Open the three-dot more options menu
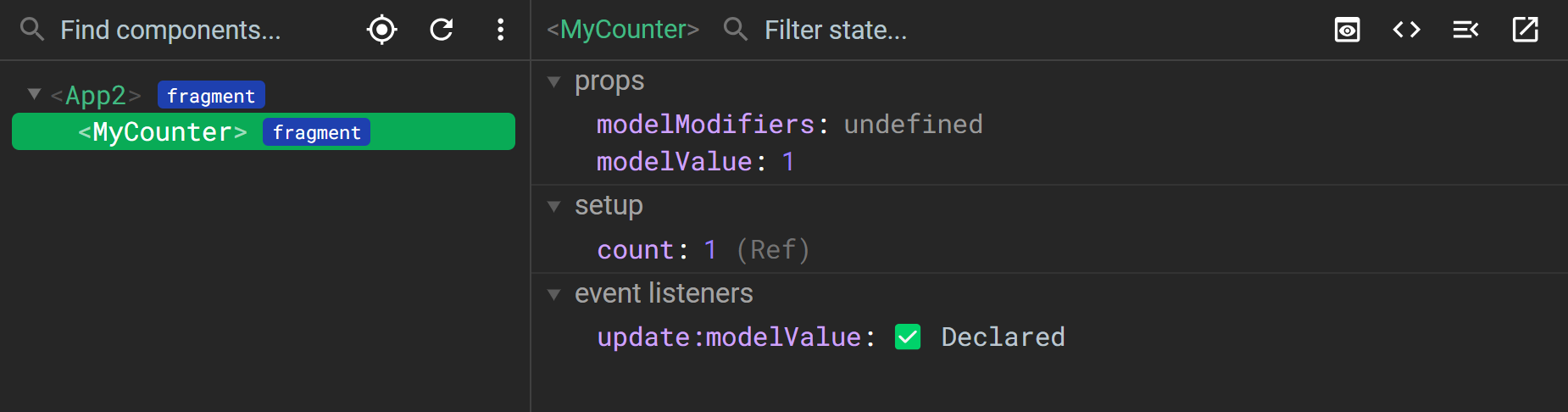This screenshot has height=412, width=1568. click(x=501, y=30)
